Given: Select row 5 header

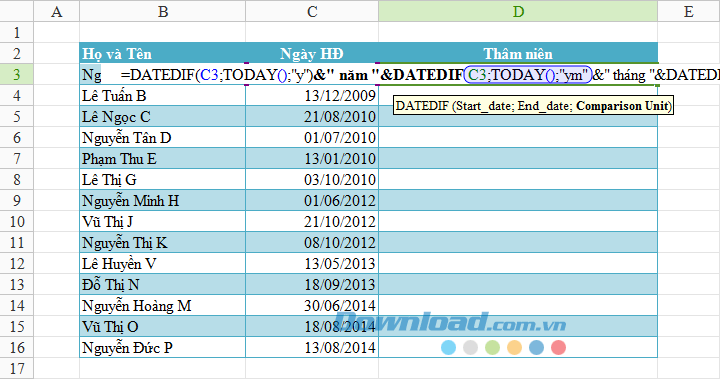Looking at the screenshot, I should click(x=17, y=117).
